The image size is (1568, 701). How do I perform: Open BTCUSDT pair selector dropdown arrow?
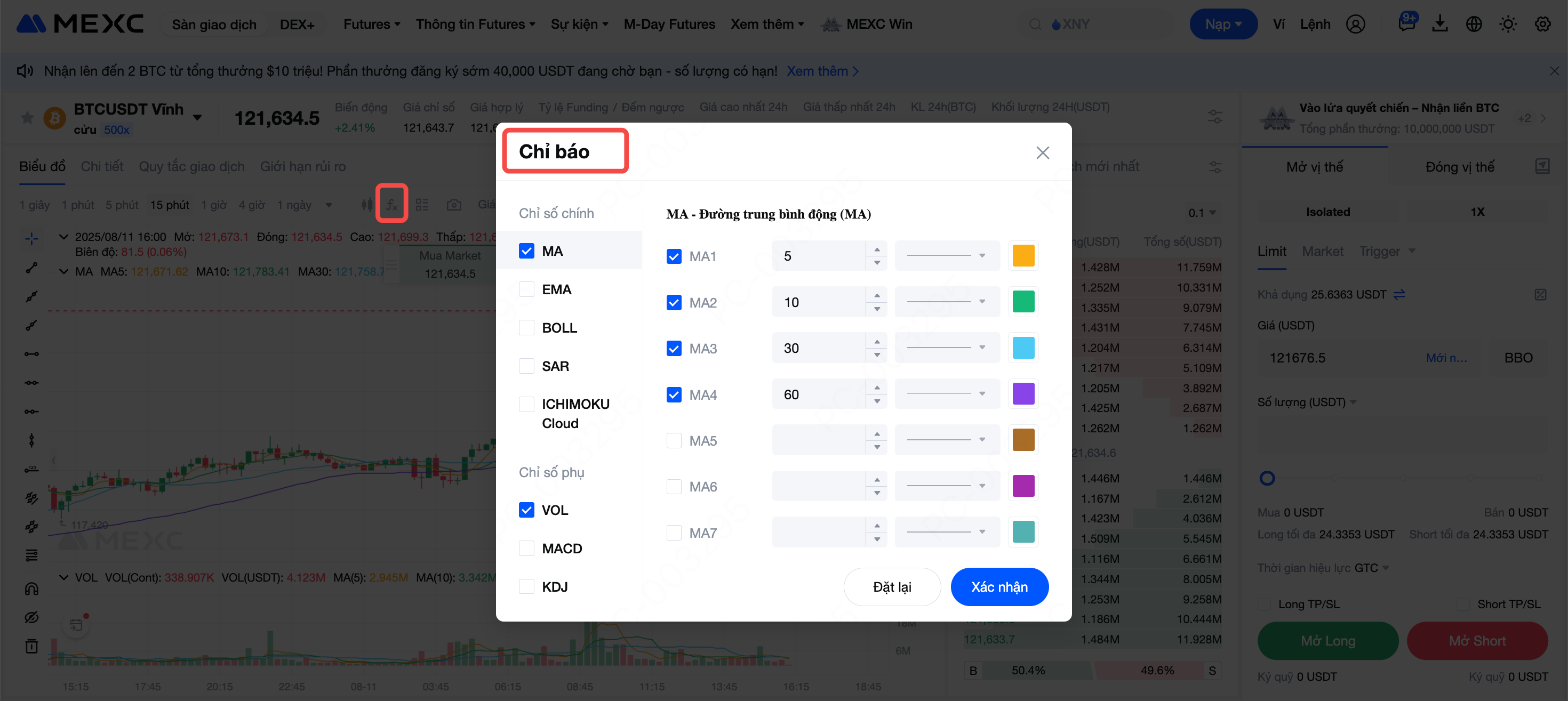coord(197,117)
